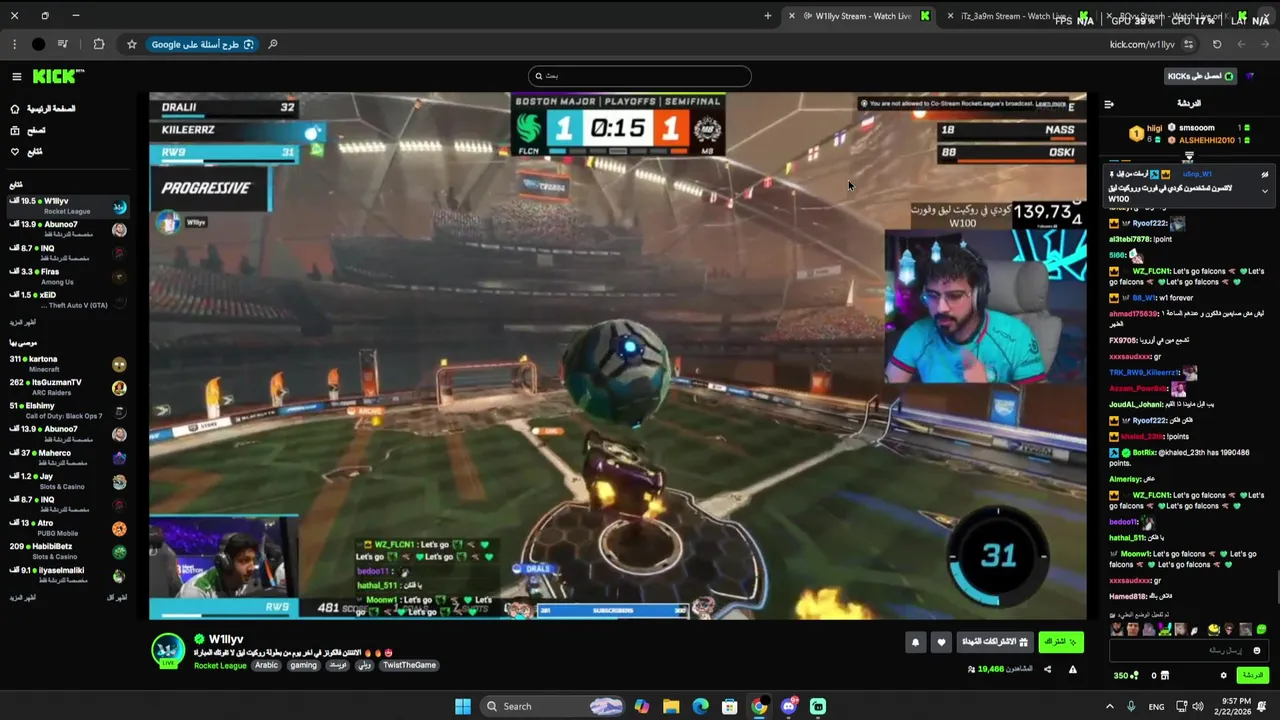Click the Get KICKs button
Image resolution: width=1280 pixels, height=720 pixels.
tap(1201, 76)
